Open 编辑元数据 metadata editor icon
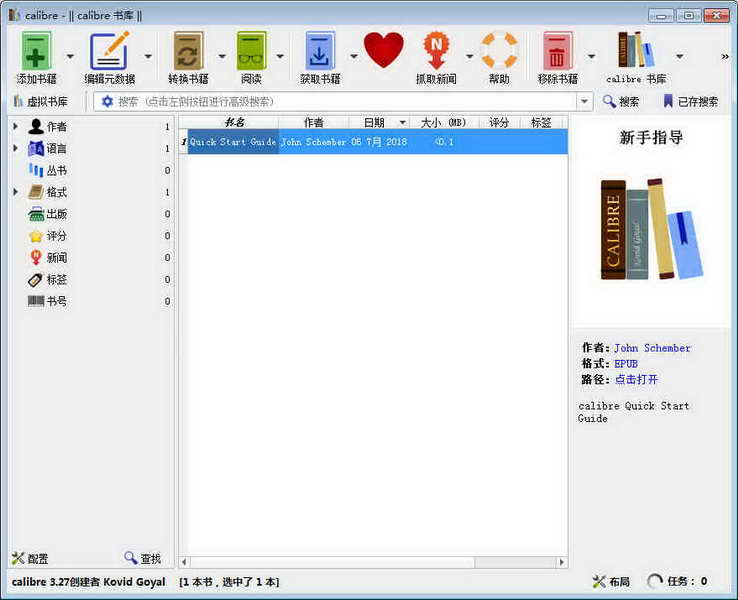Screen dimensions: 738x600 point(109,51)
